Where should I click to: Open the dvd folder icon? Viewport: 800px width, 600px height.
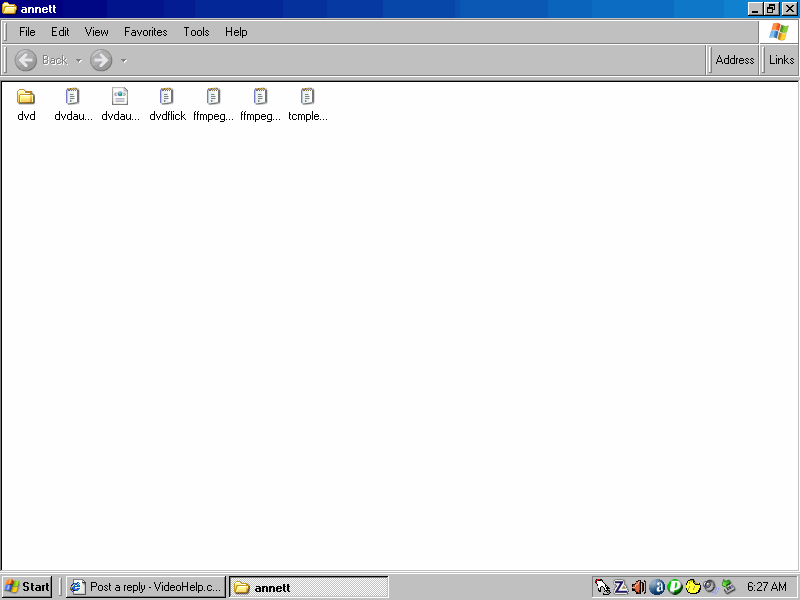tap(26, 96)
